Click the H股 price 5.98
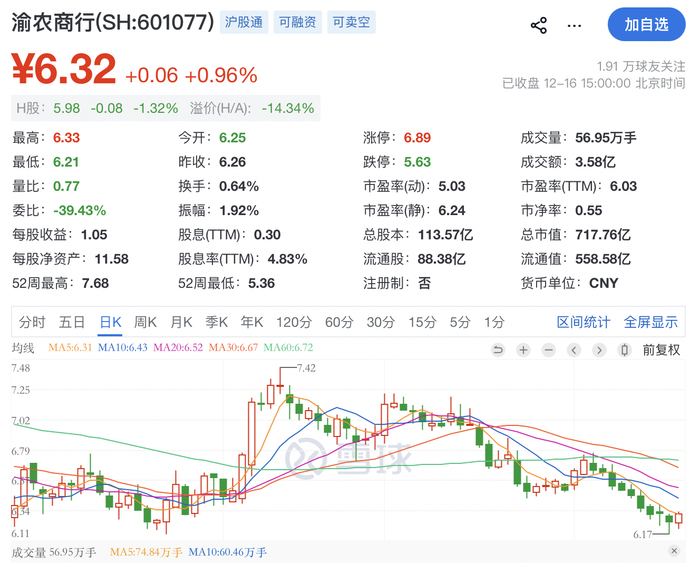Image resolution: width=700 pixels, height=563 pixels. [x=67, y=108]
